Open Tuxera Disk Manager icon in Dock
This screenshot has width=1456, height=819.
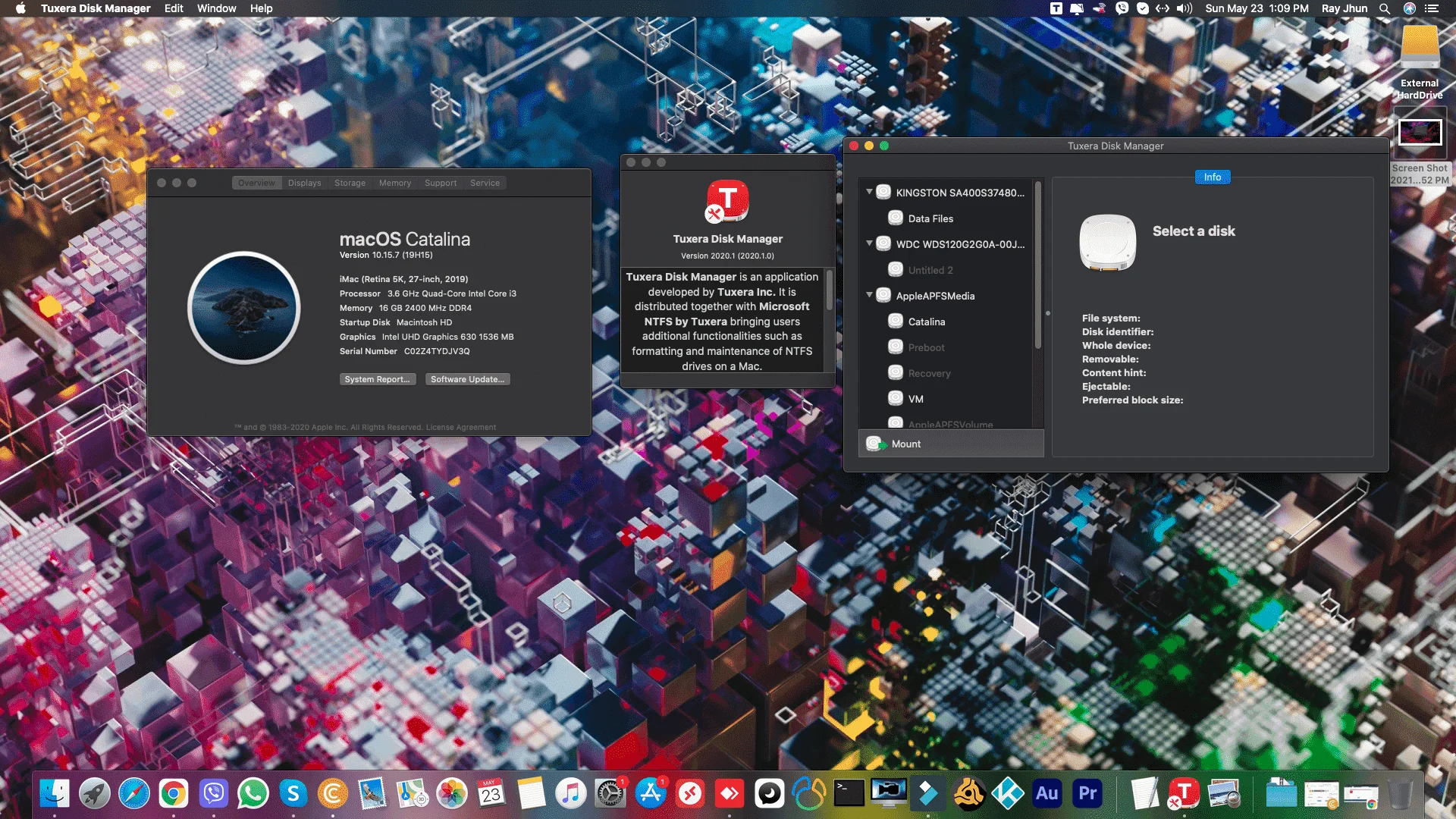[x=1183, y=794]
